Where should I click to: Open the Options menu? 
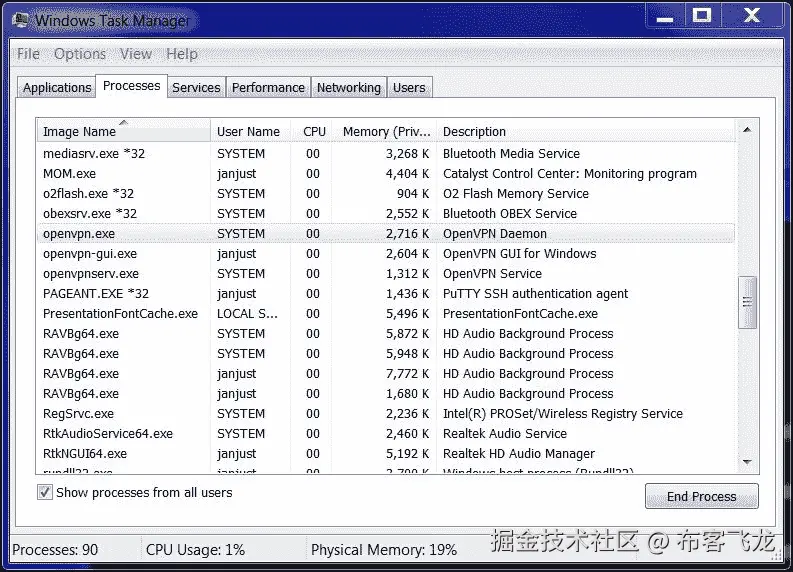(80, 54)
